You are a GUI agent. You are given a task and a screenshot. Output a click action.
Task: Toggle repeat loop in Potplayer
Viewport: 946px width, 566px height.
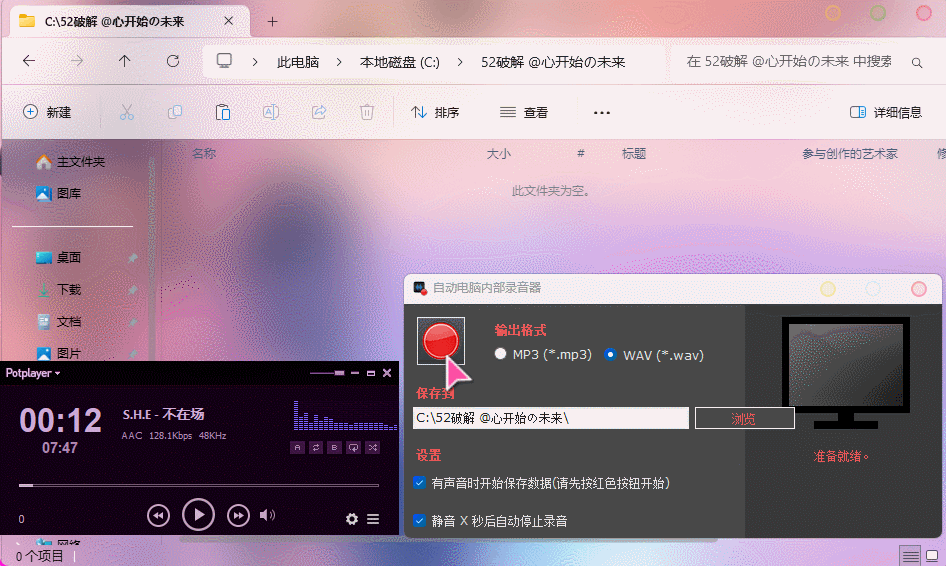tap(316, 447)
